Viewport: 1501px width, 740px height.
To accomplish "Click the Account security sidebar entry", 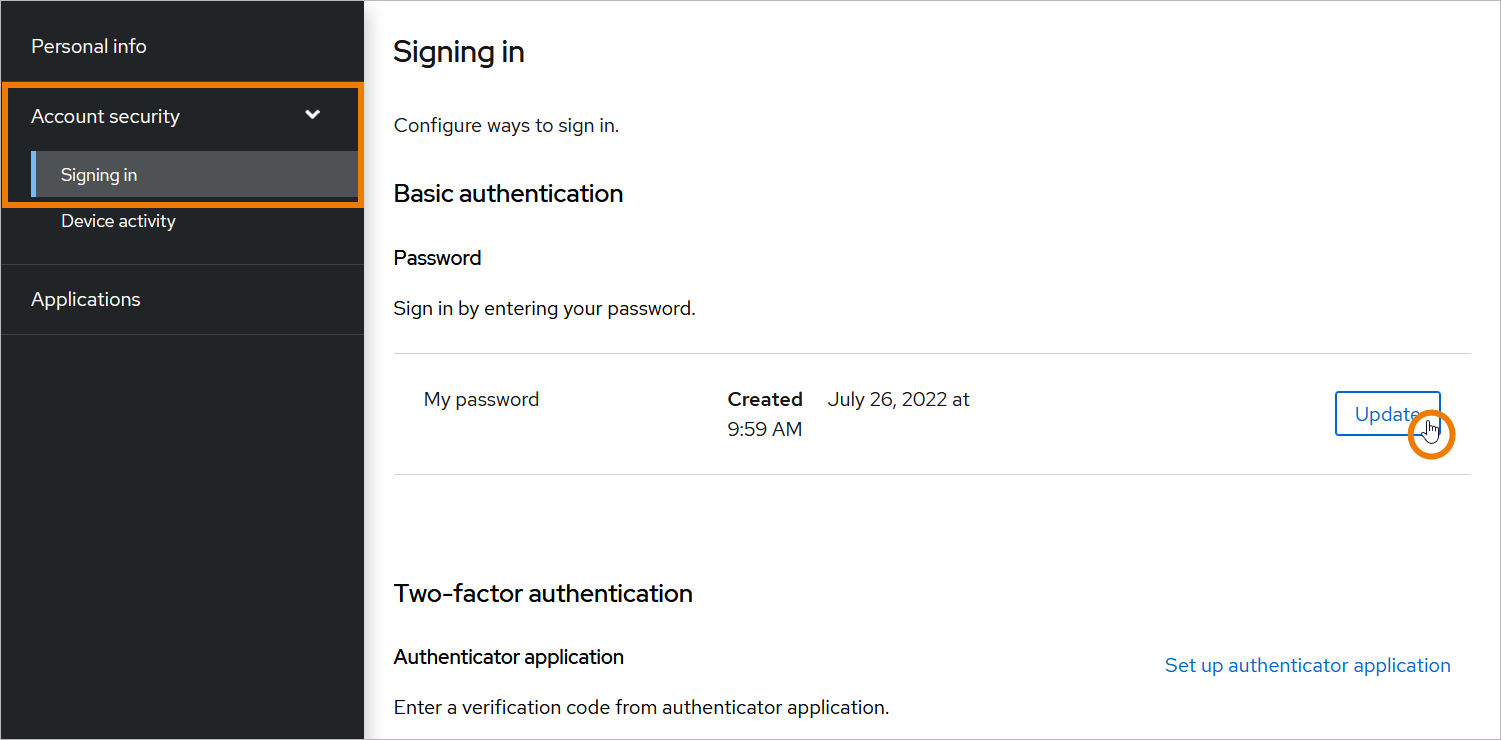I will click(105, 116).
